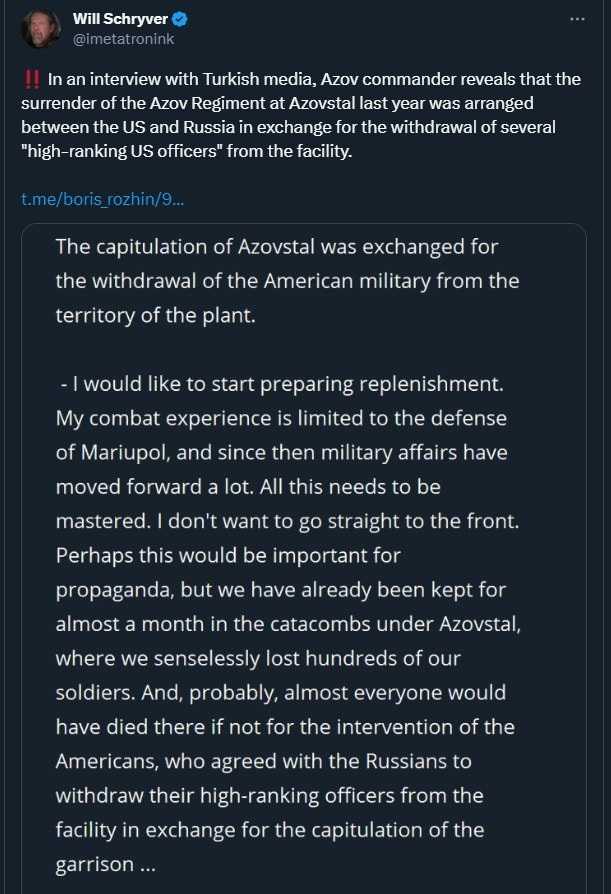Click the line starting "Perhaps this would be important"
The height and width of the screenshot is (894, 611).
coord(228,554)
